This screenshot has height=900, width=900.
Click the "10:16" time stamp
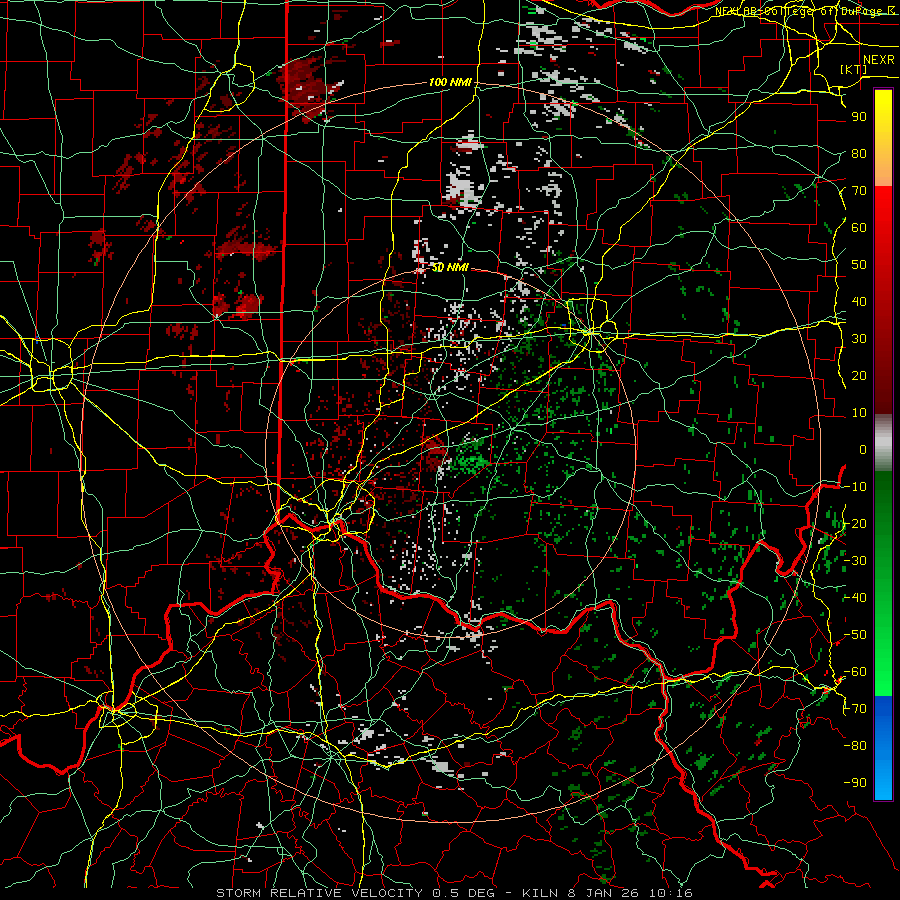pyautogui.click(x=671, y=893)
